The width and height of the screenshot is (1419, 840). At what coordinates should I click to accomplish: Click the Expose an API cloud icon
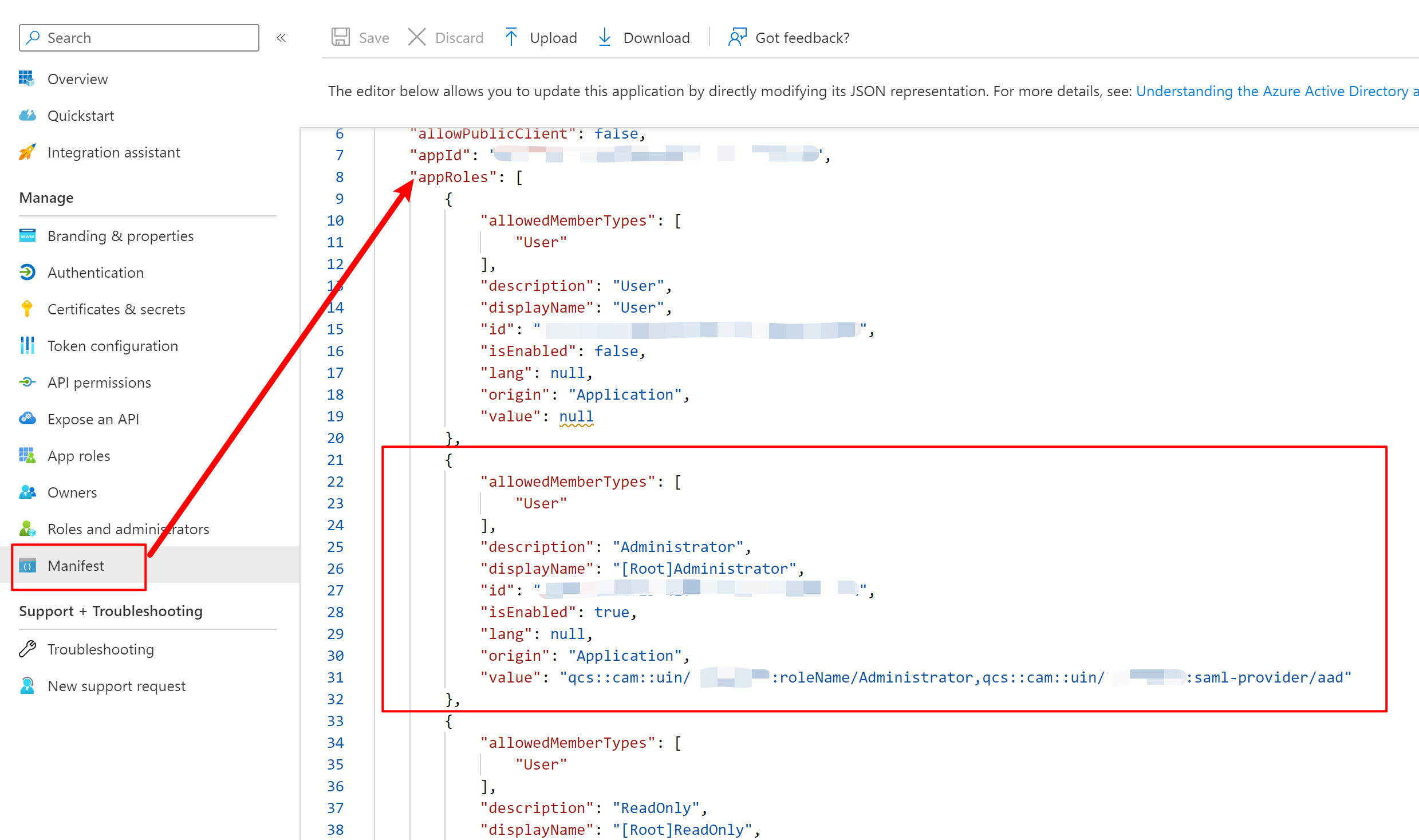pos(27,419)
